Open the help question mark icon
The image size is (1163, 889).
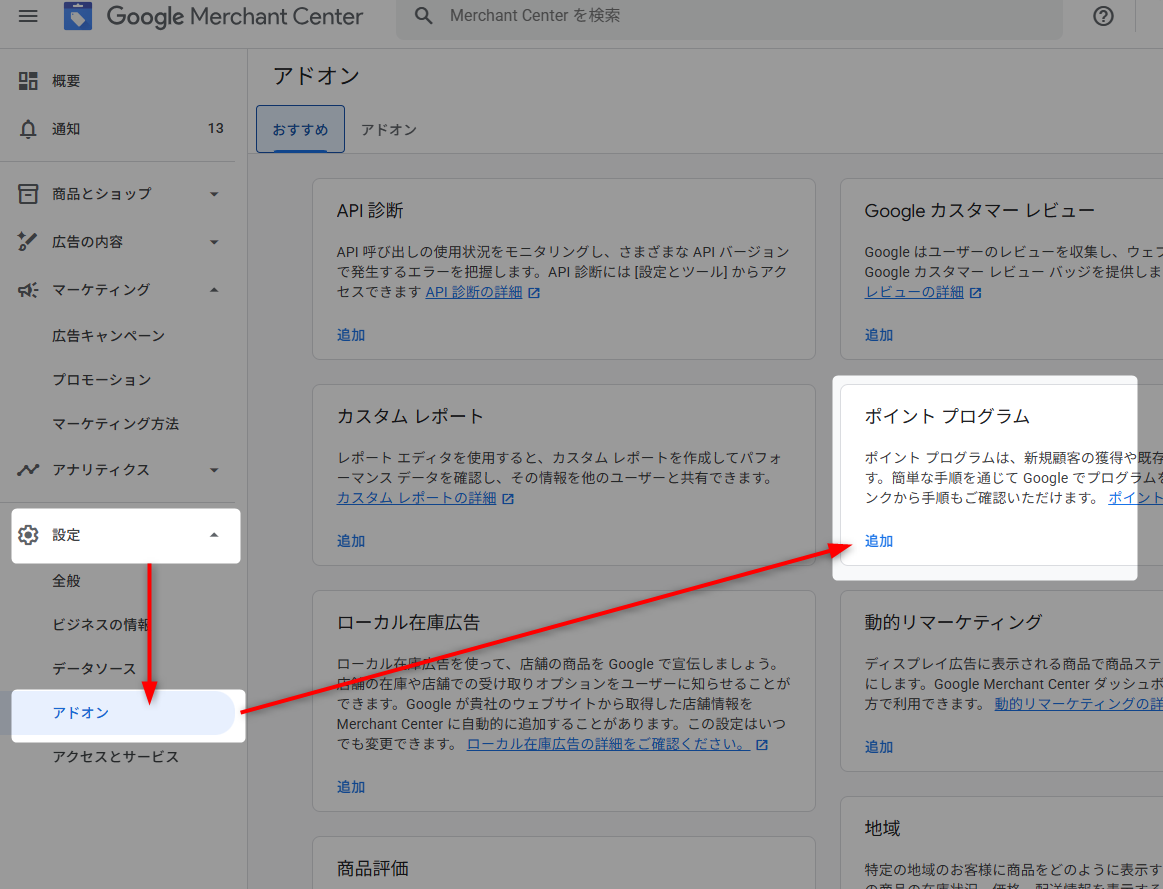[x=1103, y=16]
